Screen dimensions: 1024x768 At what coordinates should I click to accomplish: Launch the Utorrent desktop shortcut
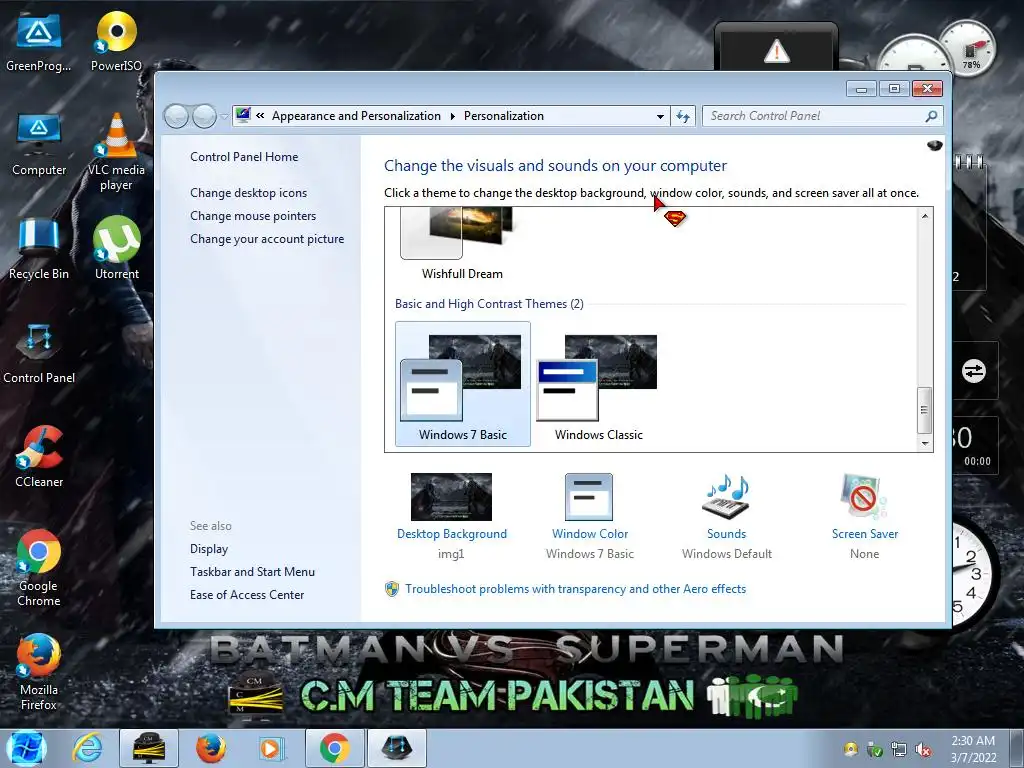pyautogui.click(x=116, y=248)
